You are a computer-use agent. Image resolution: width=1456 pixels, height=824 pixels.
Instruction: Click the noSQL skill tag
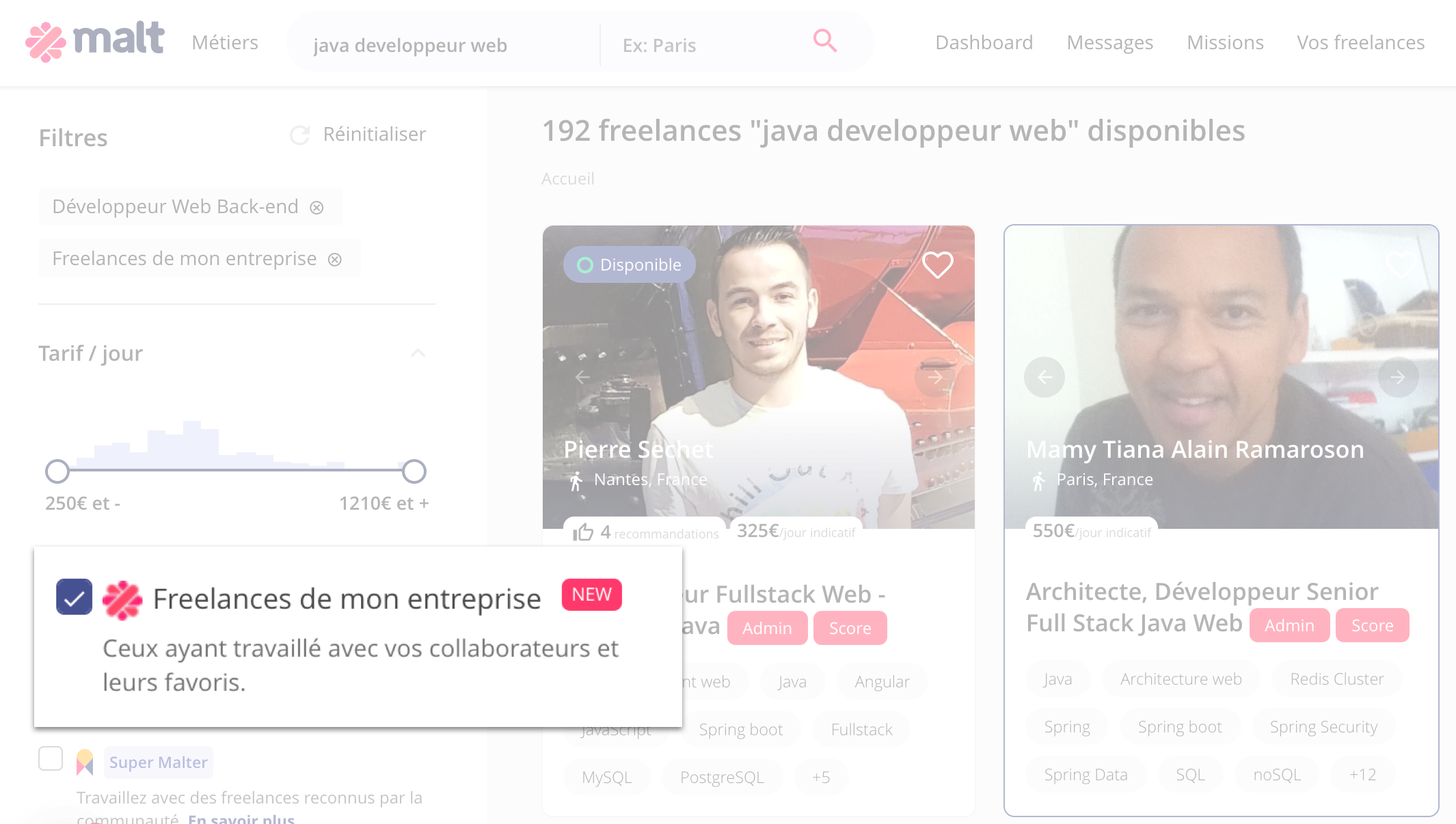(x=1276, y=774)
